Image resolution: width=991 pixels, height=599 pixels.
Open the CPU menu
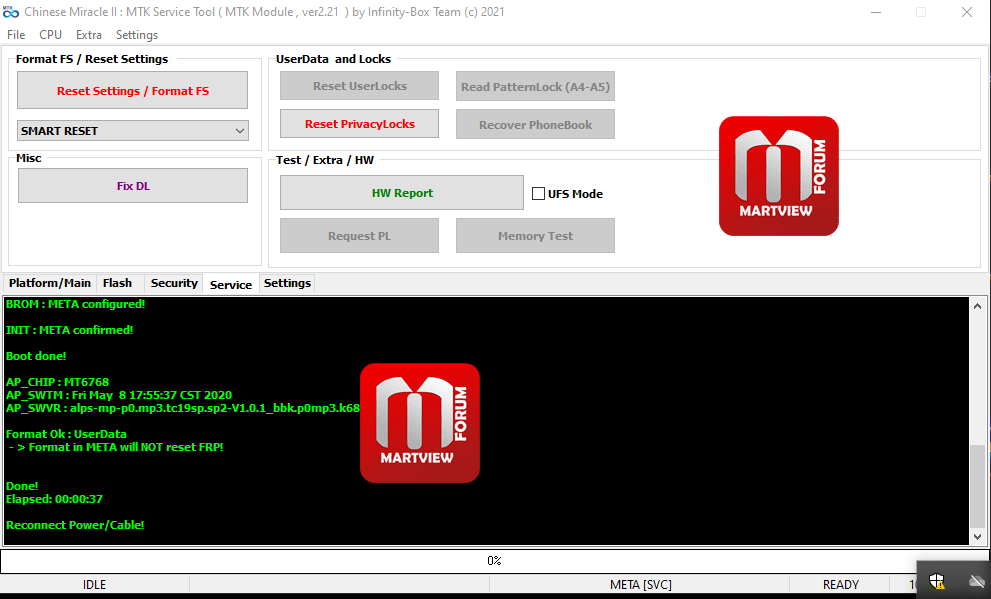[x=51, y=35]
